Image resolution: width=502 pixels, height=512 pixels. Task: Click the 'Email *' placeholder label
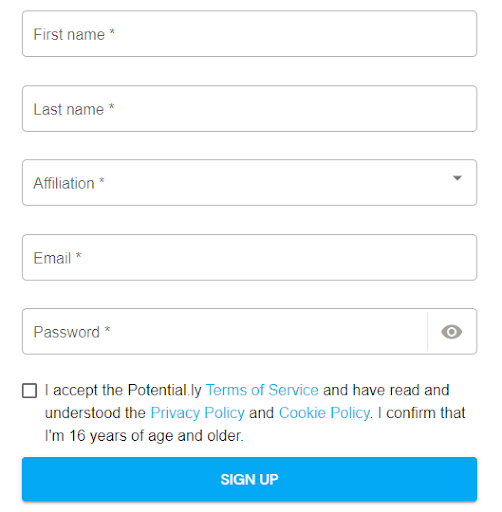click(57, 258)
